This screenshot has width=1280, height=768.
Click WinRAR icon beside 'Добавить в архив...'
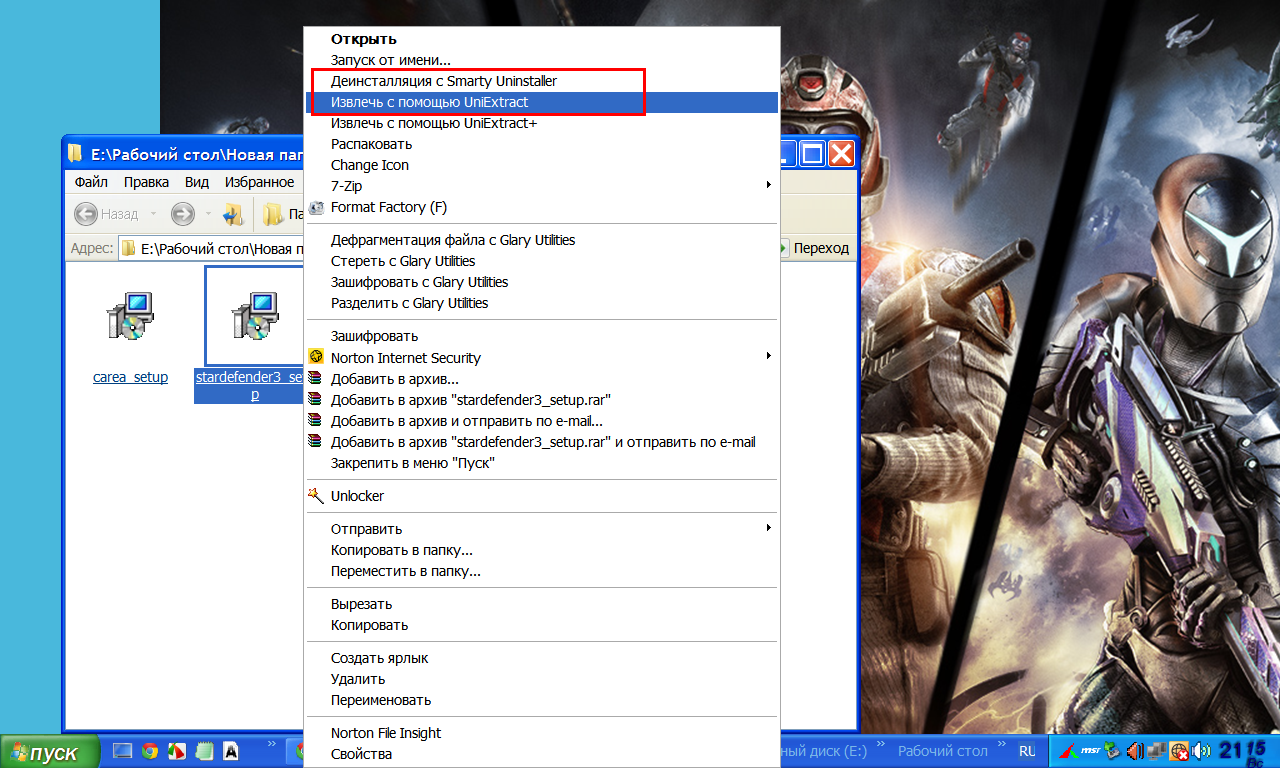tap(316, 378)
